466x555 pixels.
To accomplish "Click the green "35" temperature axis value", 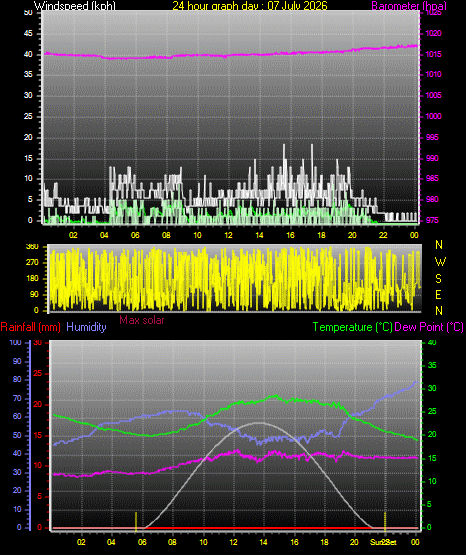I will coord(432,365).
